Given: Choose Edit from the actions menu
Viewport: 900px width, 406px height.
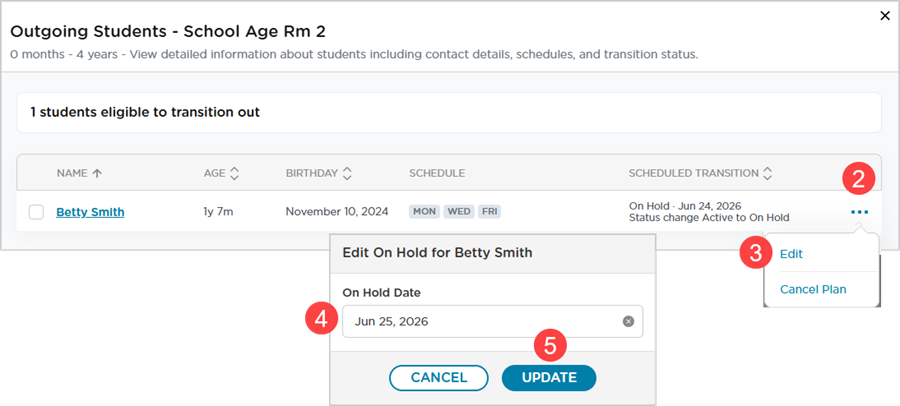Looking at the screenshot, I should pyautogui.click(x=791, y=254).
